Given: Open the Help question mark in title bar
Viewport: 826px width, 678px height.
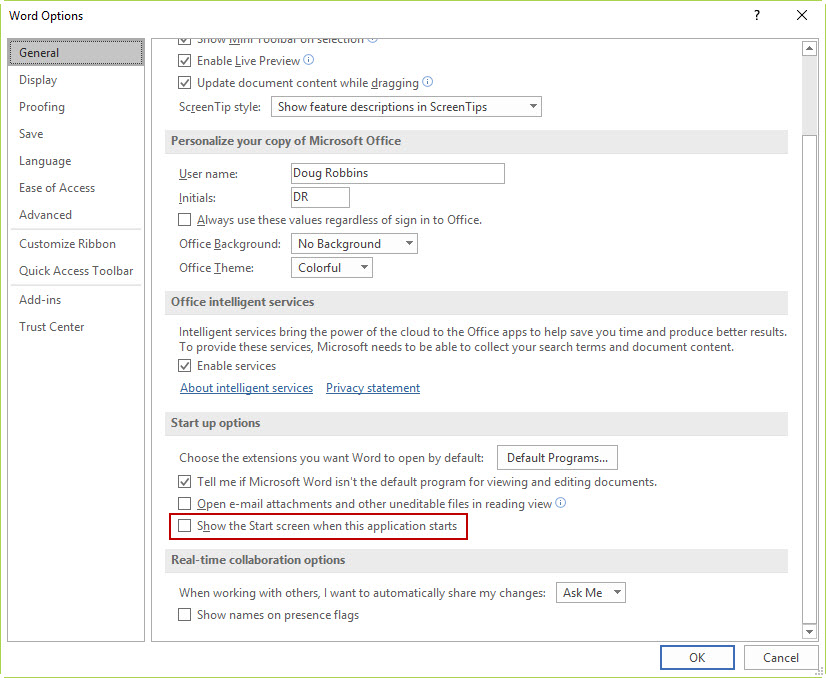Looking at the screenshot, I should click(756, 15).
